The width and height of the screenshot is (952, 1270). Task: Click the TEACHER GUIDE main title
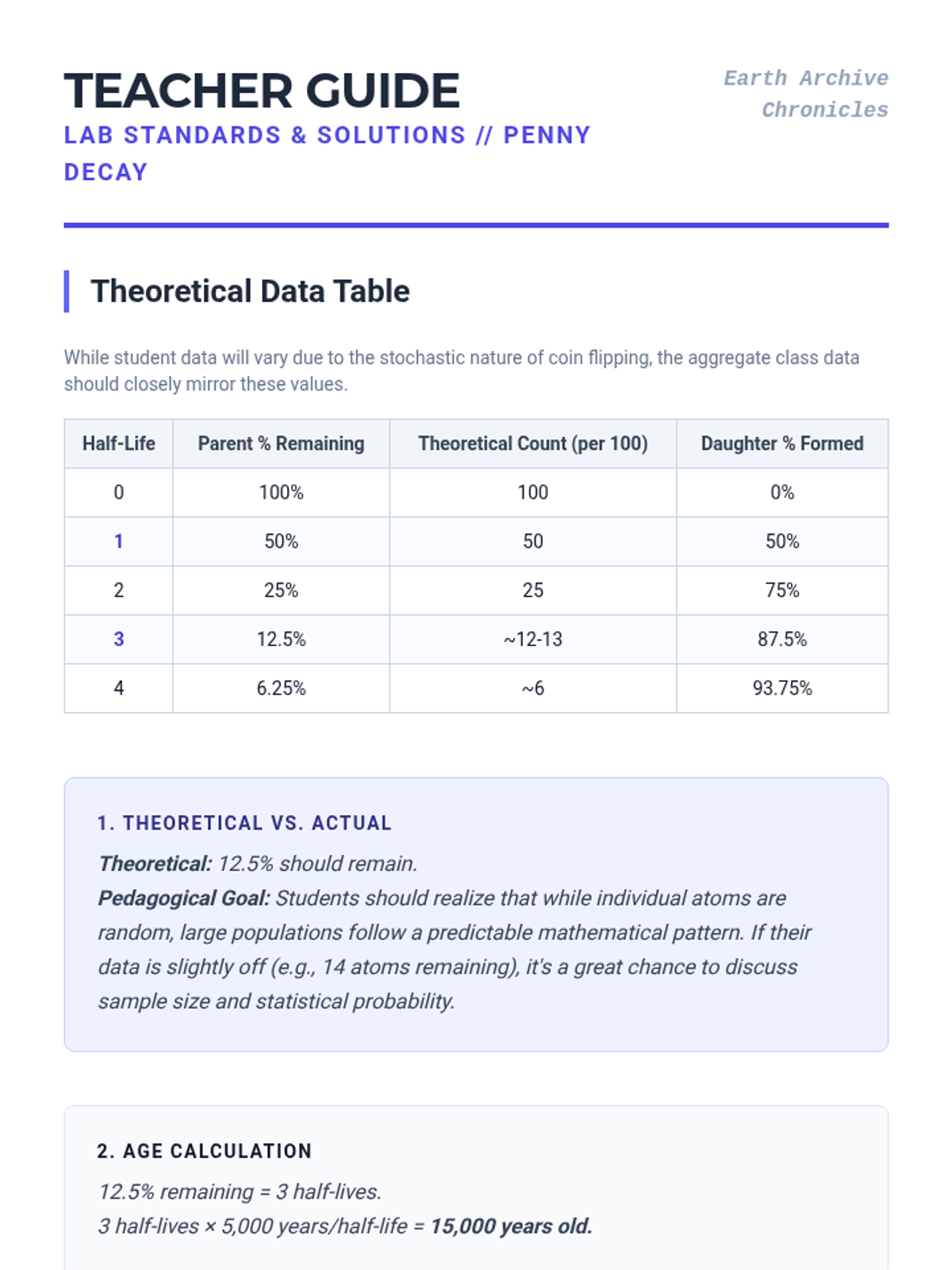(262, 90)
